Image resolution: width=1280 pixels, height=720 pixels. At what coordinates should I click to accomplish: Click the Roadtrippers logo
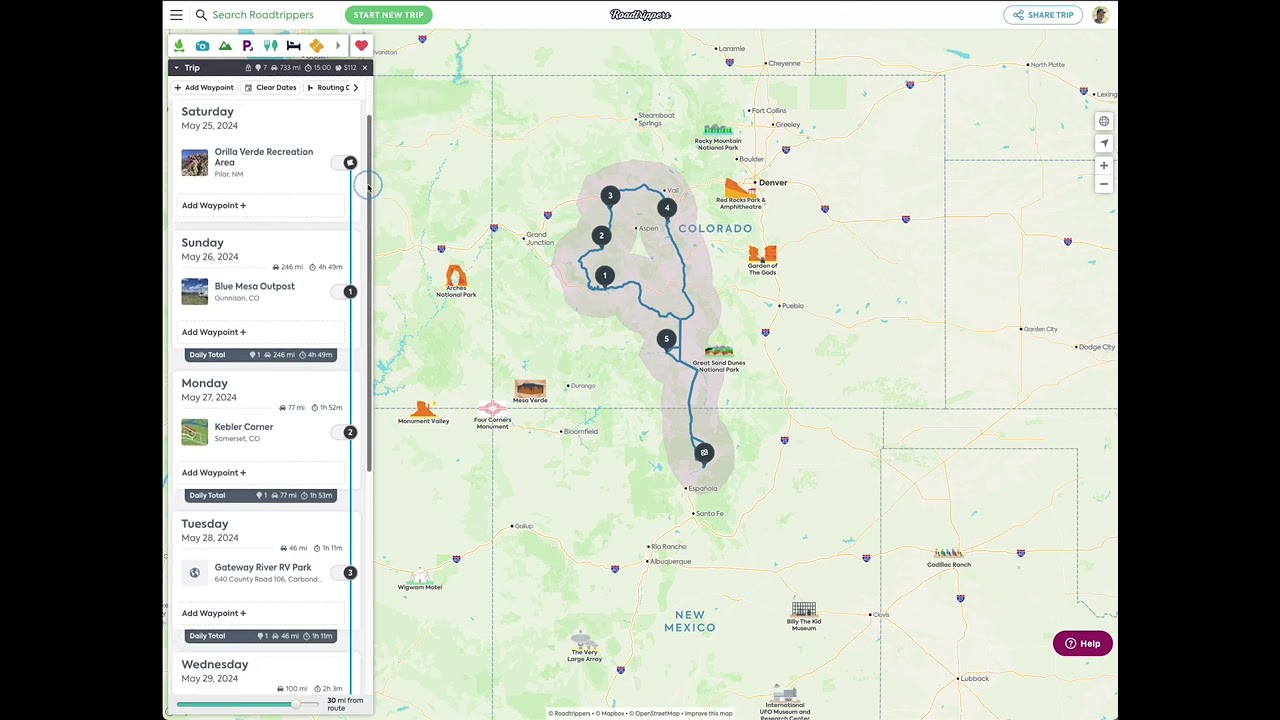click(641, 15)
